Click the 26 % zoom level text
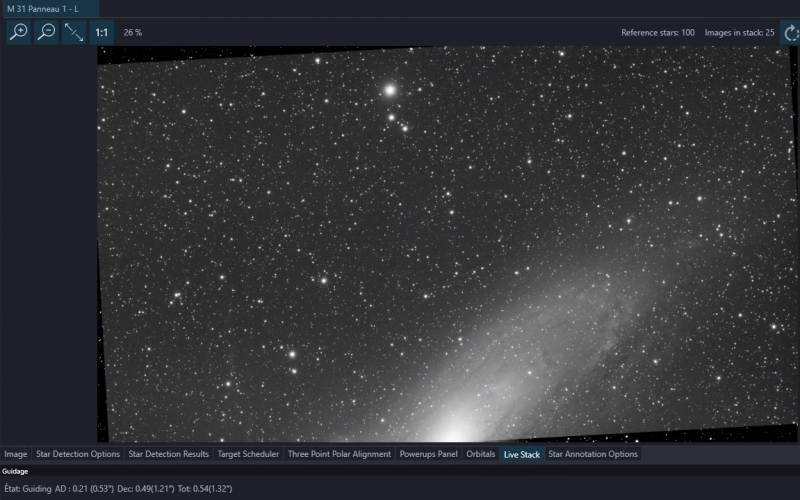Screen dimensions: 800x500 click(x=133, y=33)
